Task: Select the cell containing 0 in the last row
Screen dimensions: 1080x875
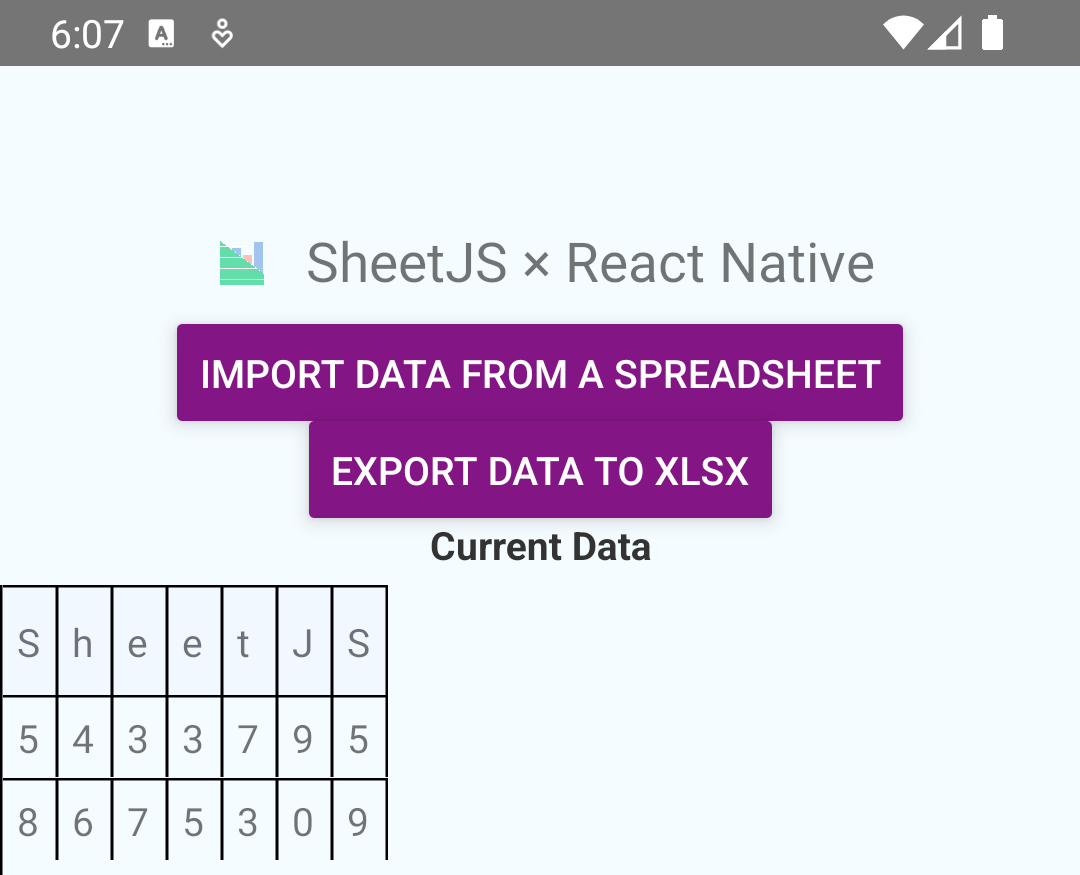Action: pos(303,821)
